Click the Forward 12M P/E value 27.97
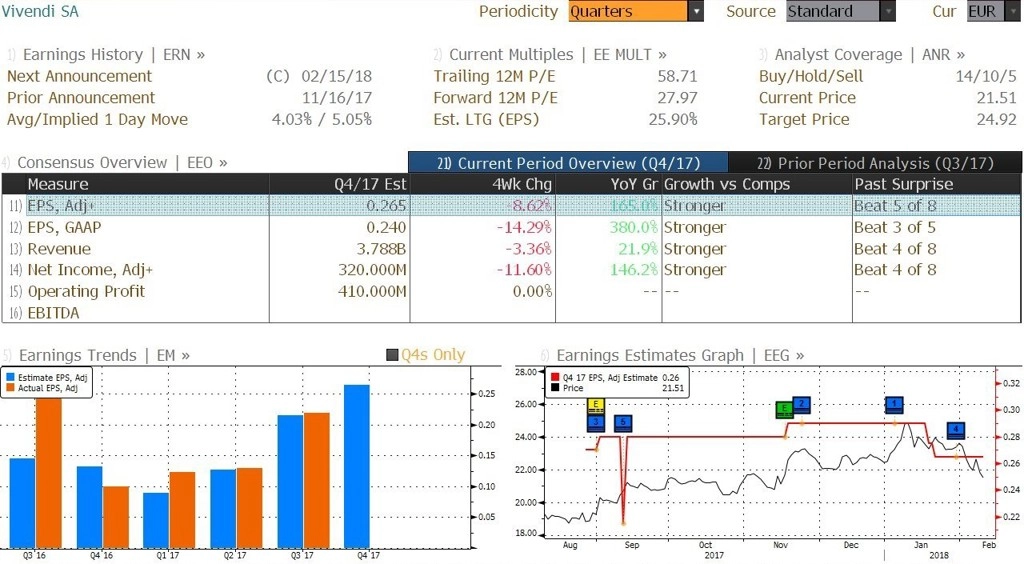Image resolution: width=1024 pixels, height=564 pixels. click(677, 98)
